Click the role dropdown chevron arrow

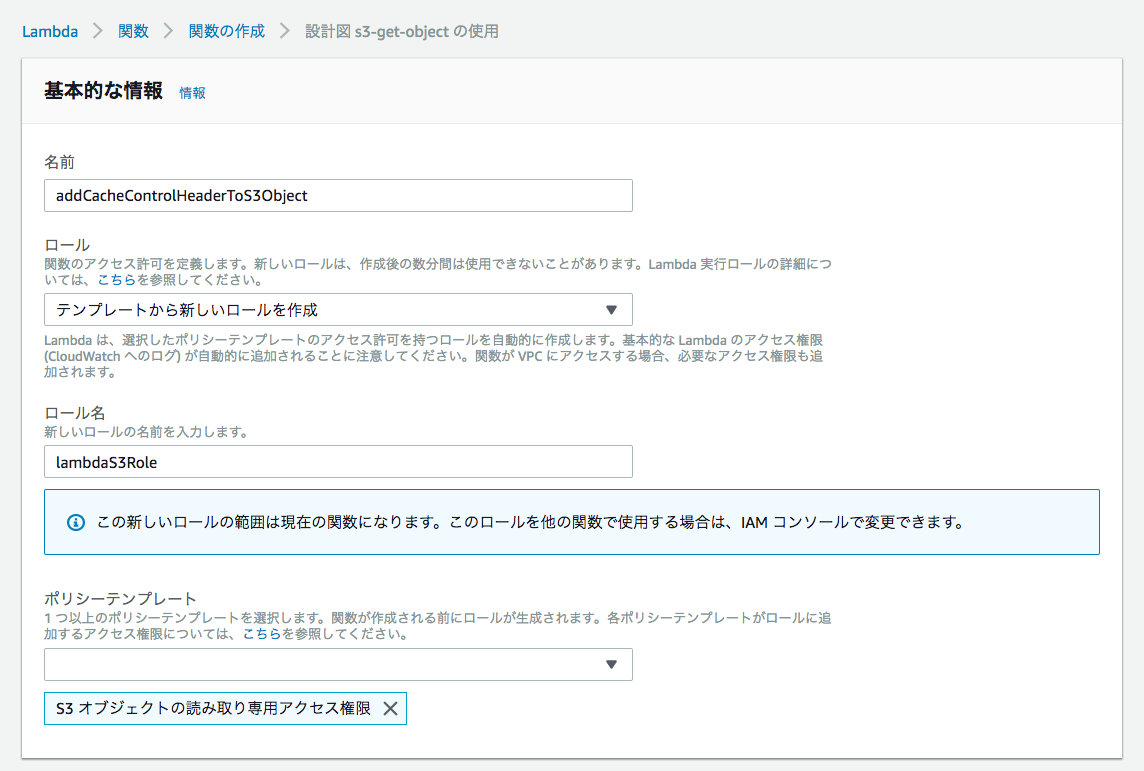pyautogui.click(x=612, y=309)
